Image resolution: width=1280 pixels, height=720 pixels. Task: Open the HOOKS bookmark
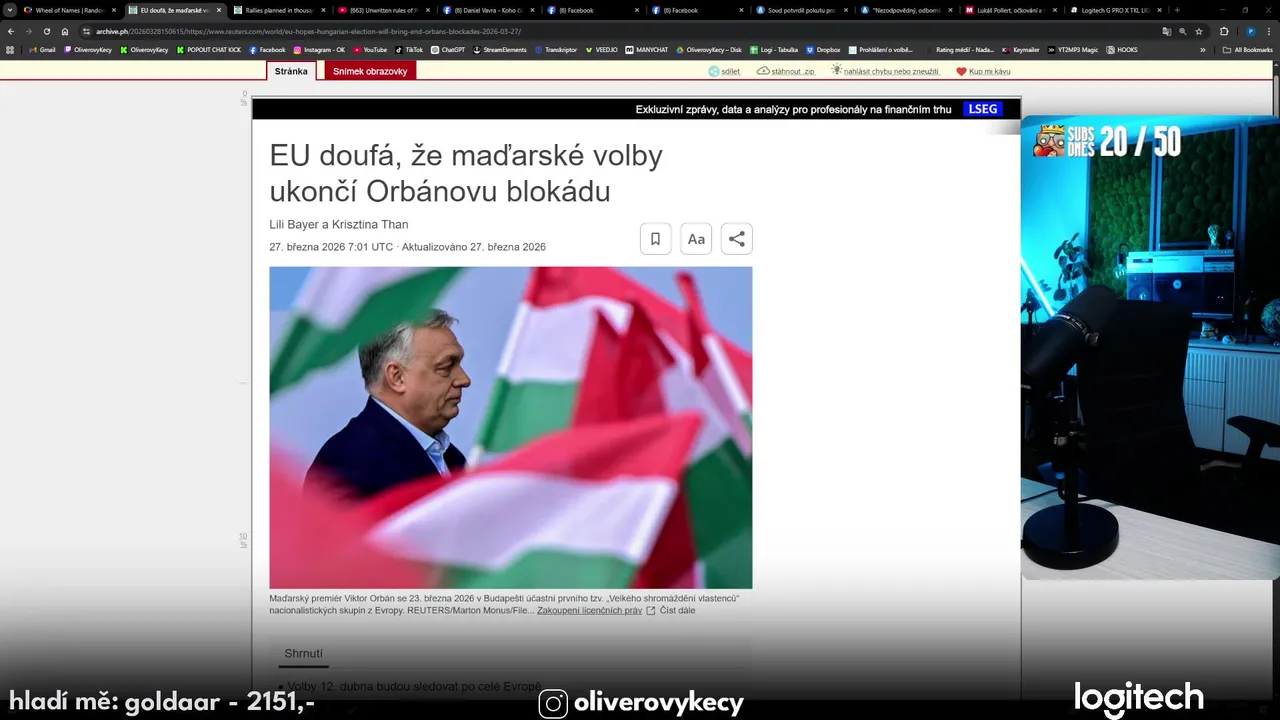tap(1122, 49)
